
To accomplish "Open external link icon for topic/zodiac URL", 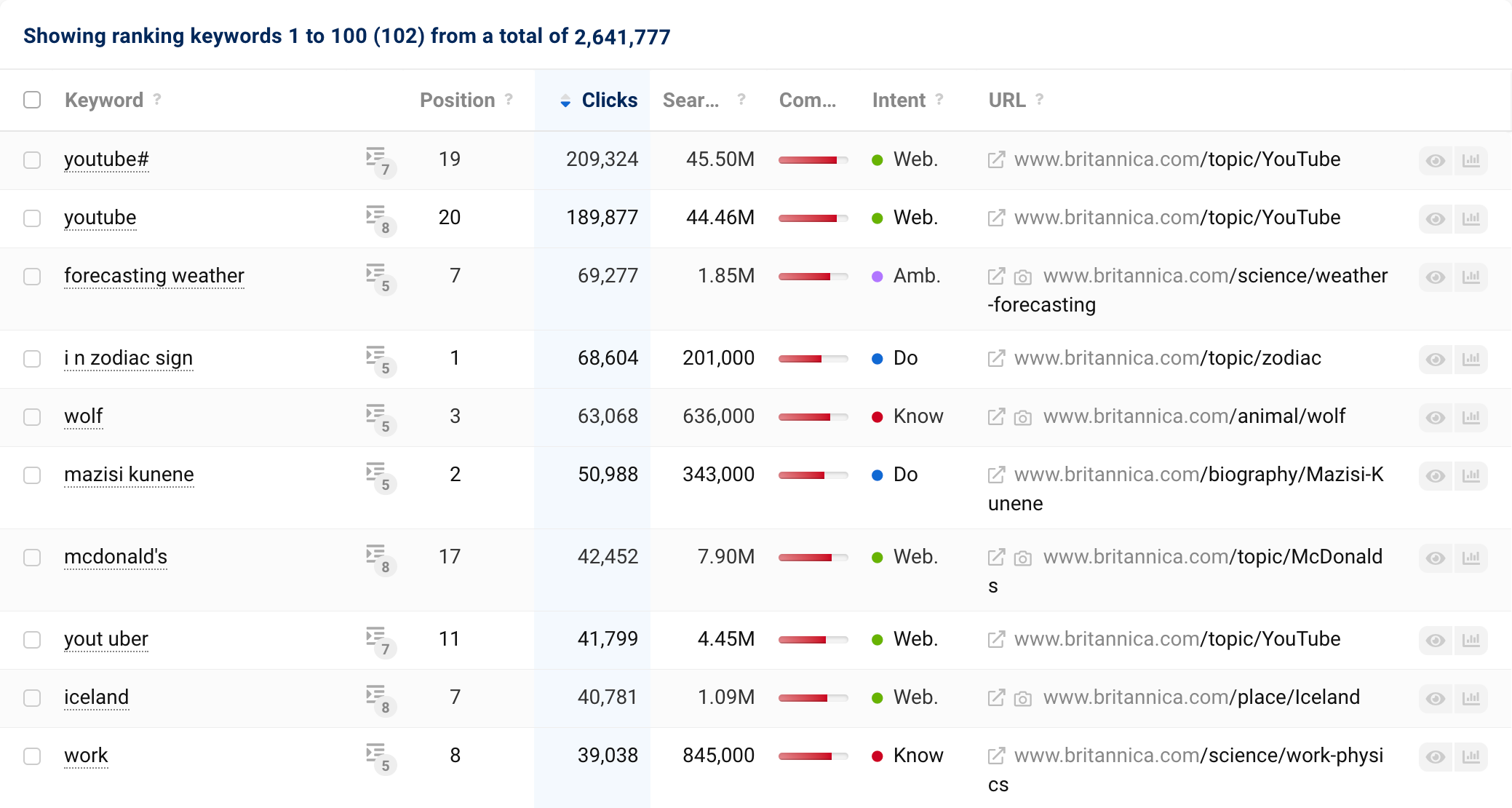I will (996, 358).
